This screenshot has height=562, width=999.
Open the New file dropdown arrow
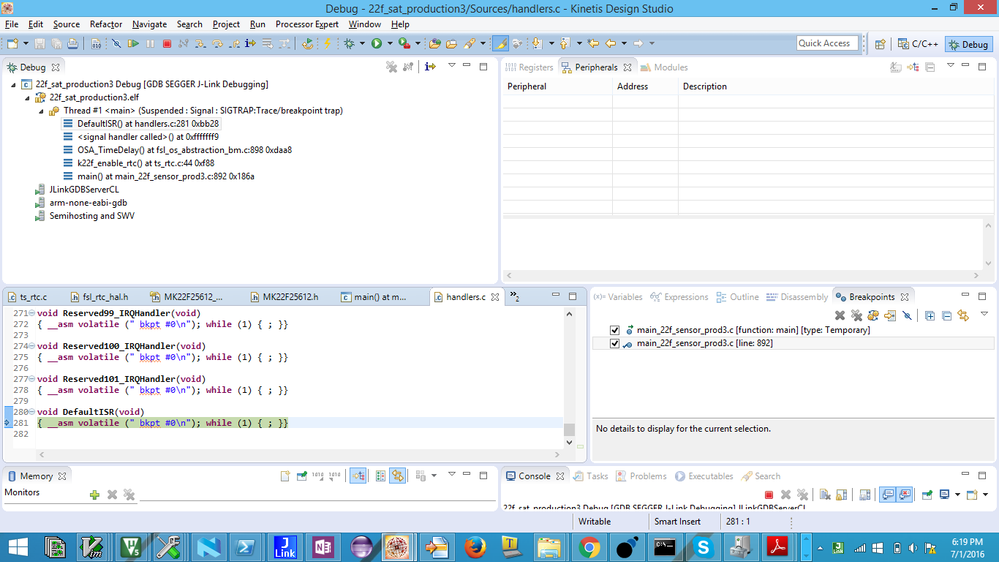[25, 43]
